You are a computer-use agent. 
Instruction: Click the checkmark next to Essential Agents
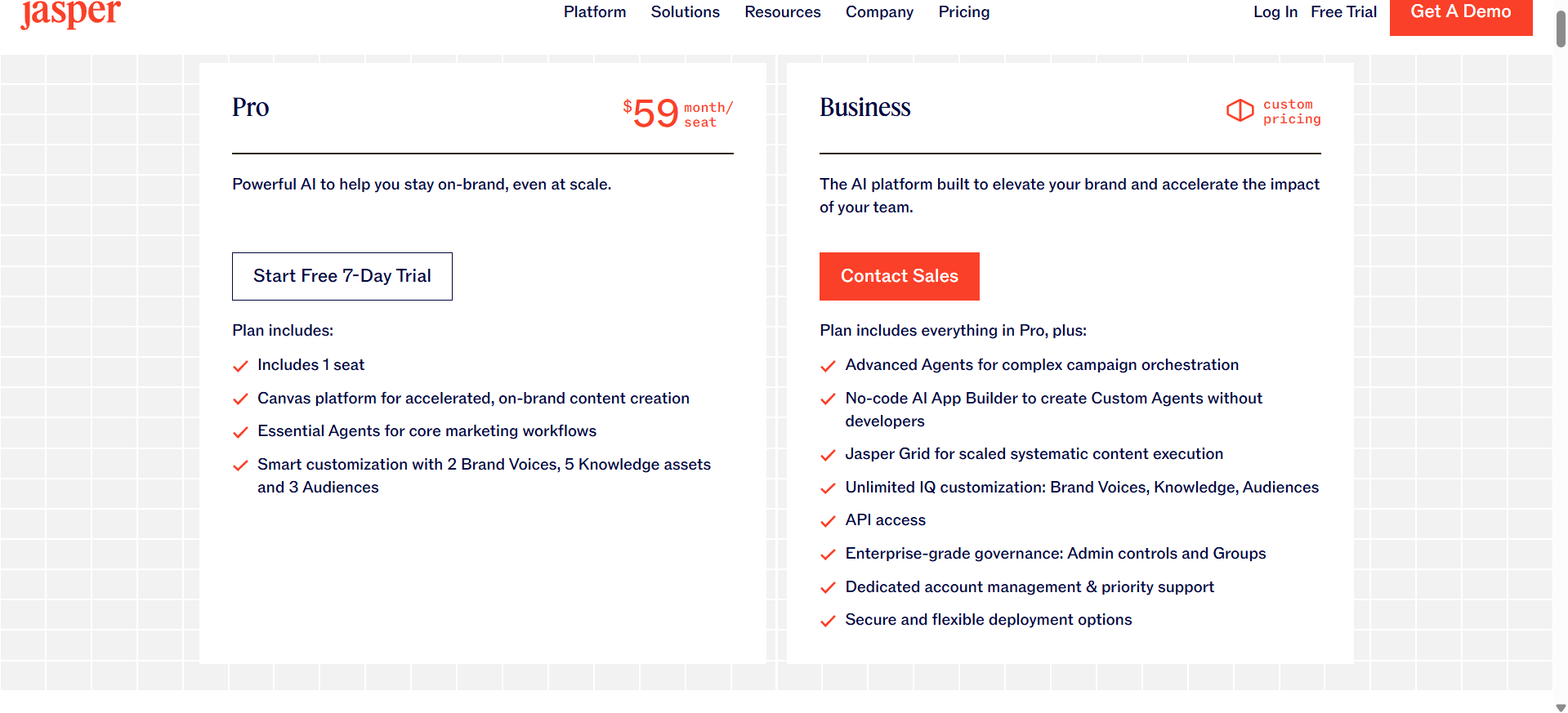pos(240,432)
